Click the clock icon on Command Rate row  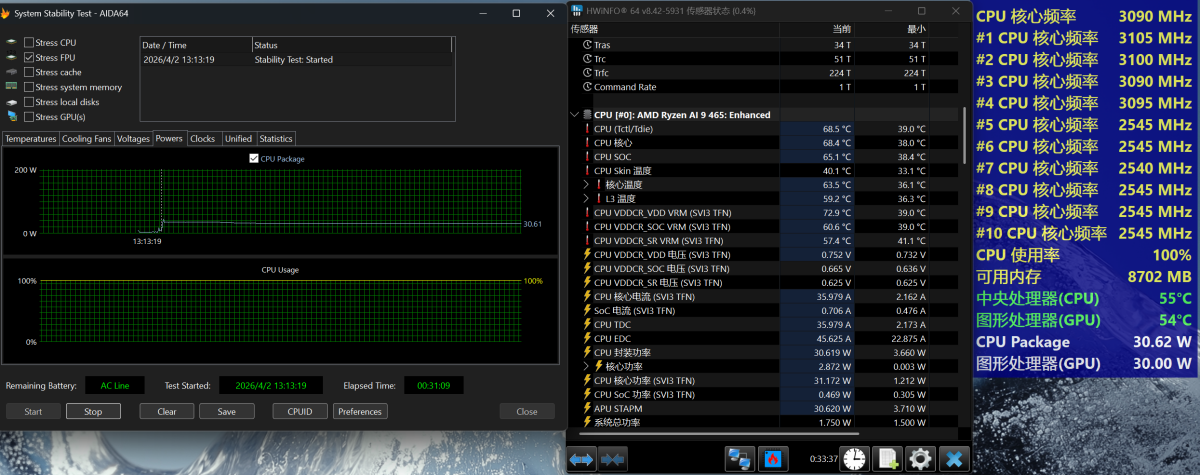pyautogui.click(x=587, y=87)
